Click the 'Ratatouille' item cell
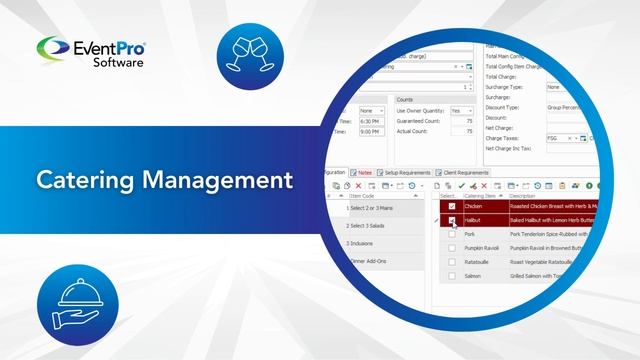The image size is (640, 360). coord(486,262)
